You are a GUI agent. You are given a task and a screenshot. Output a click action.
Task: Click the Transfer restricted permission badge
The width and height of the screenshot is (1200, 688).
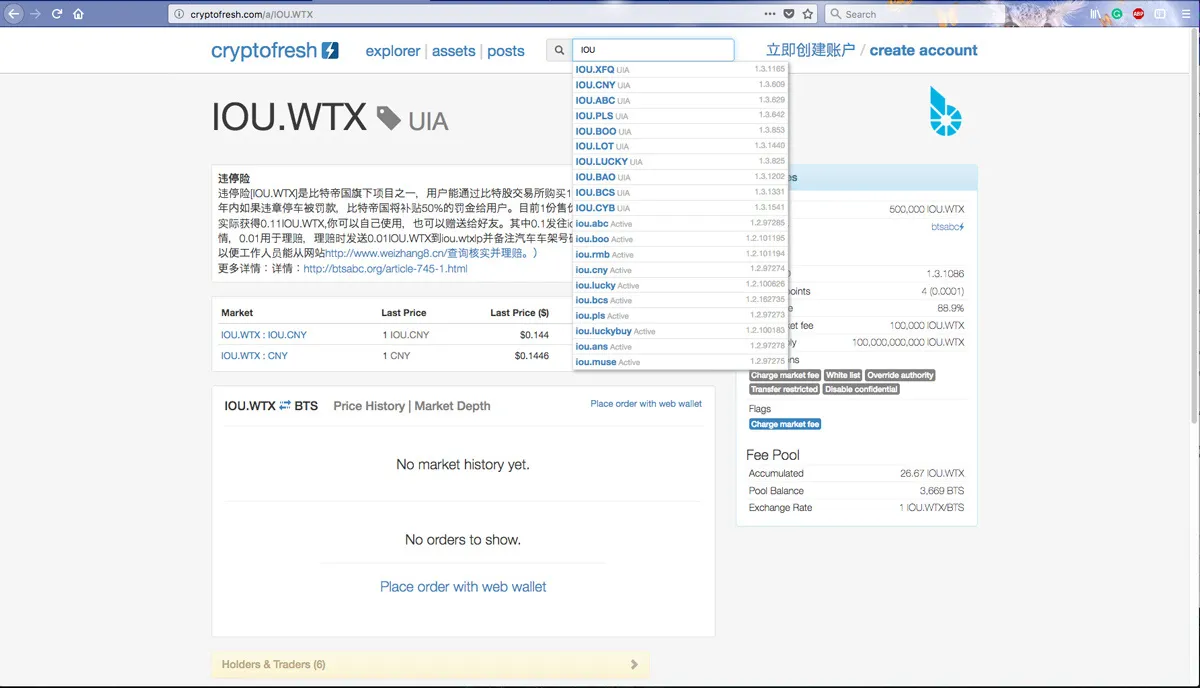click(x=784, y=389)
